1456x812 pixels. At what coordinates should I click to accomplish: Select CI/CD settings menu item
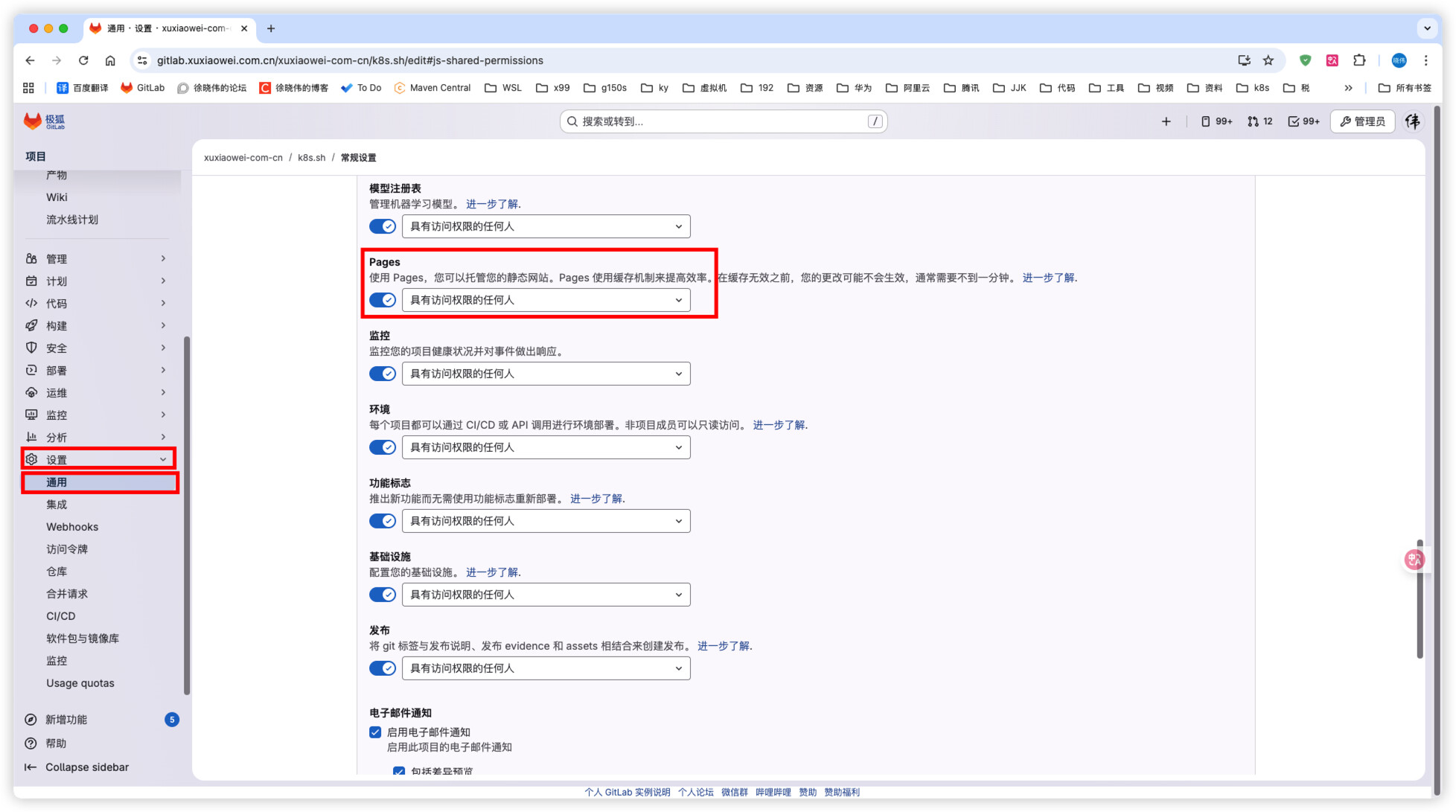tap(61, 616)
